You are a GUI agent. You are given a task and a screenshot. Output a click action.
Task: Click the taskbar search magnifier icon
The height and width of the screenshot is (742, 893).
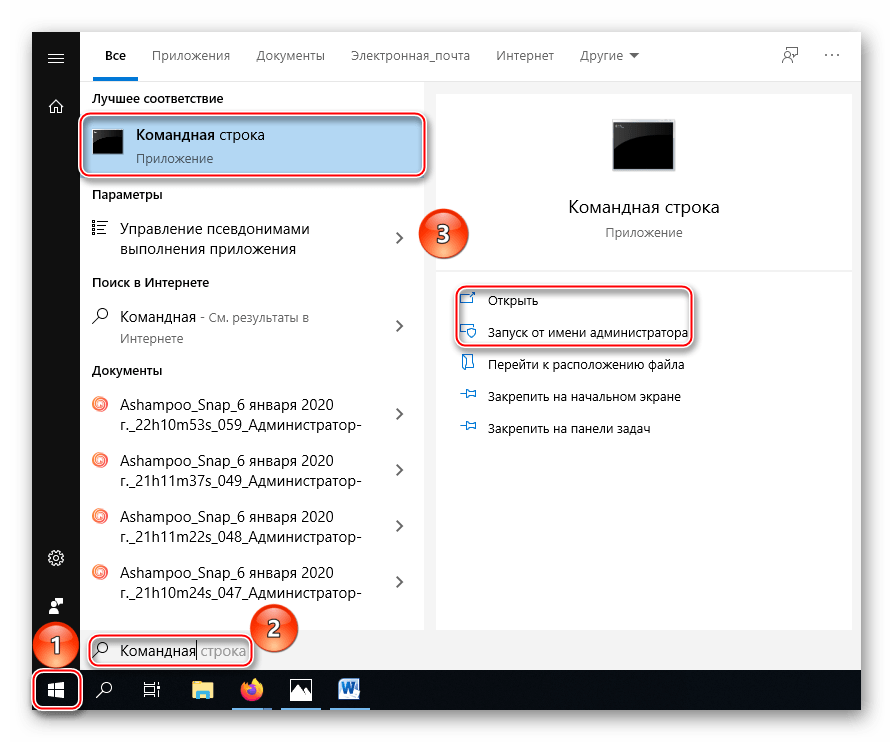pos(104,690)
